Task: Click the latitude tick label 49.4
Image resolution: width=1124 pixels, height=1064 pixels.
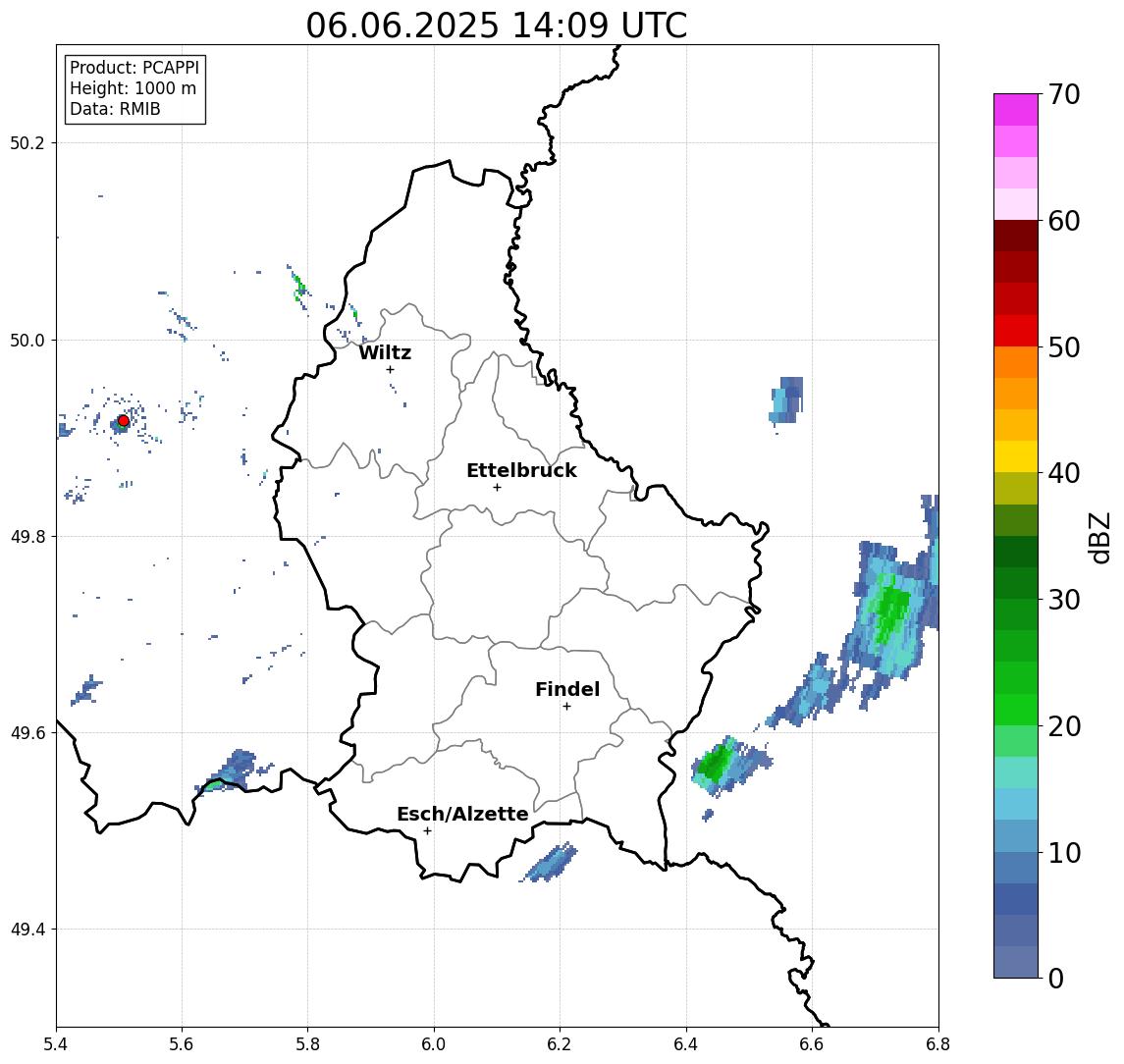Action: coord(27,930)
